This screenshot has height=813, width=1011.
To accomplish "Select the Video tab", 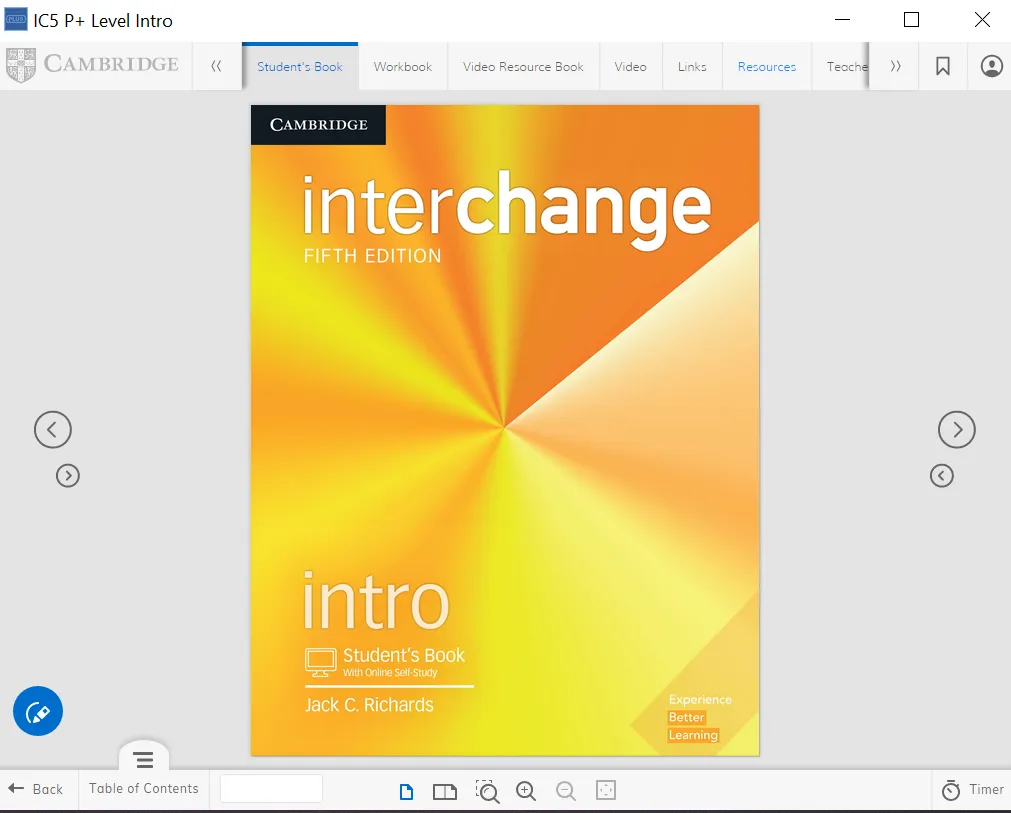I will tap(631, 66).
